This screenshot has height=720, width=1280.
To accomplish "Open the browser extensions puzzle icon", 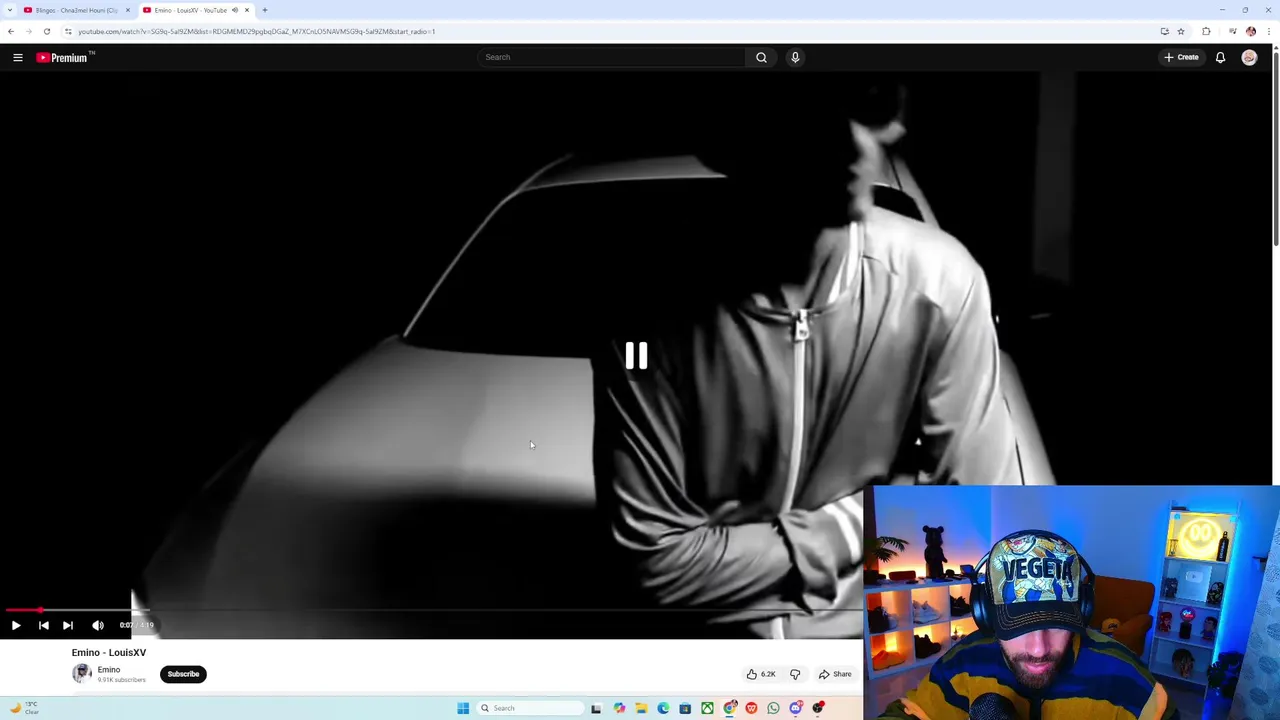I will (x=1206, y=31).
